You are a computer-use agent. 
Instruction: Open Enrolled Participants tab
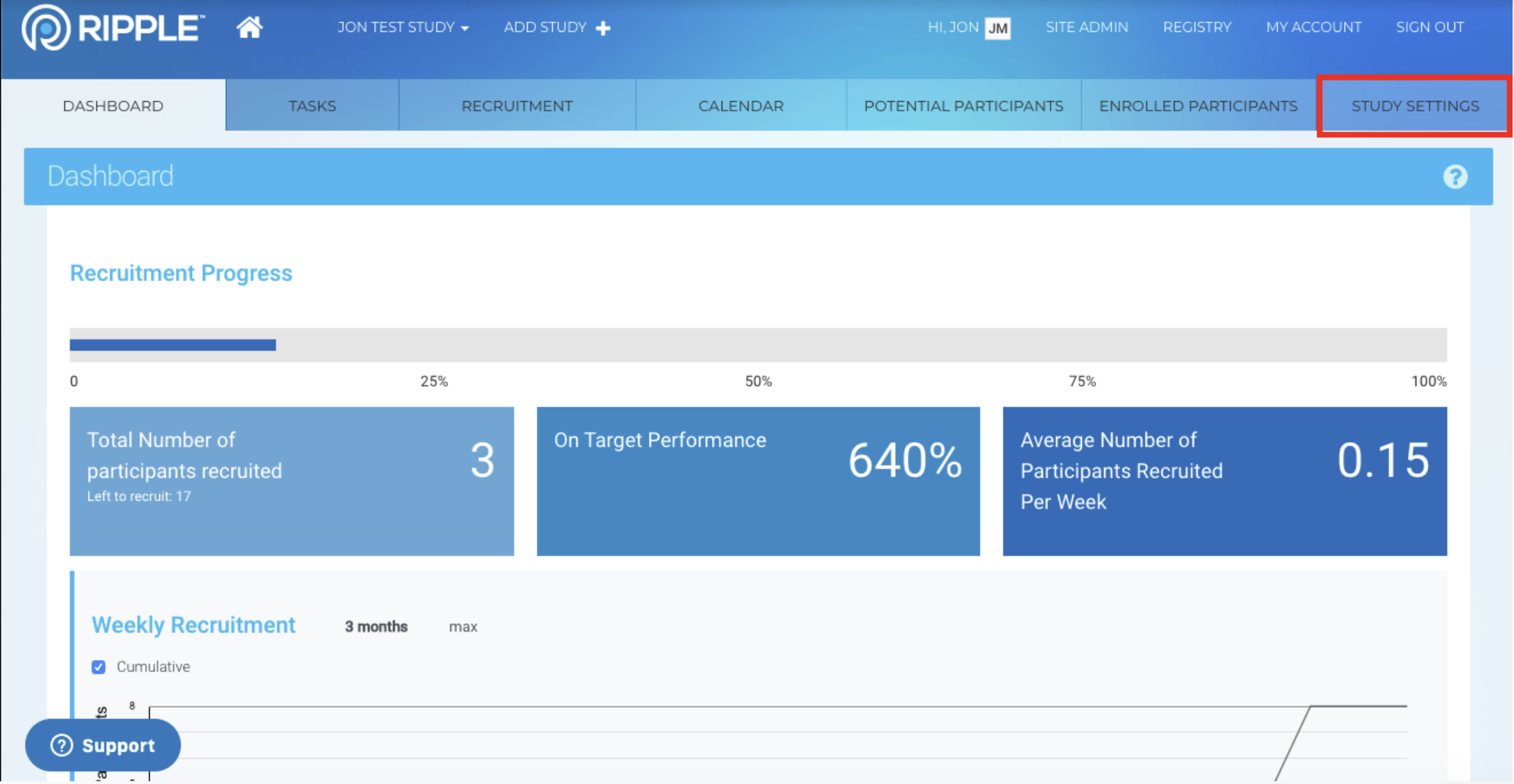tap(1198, 106)
